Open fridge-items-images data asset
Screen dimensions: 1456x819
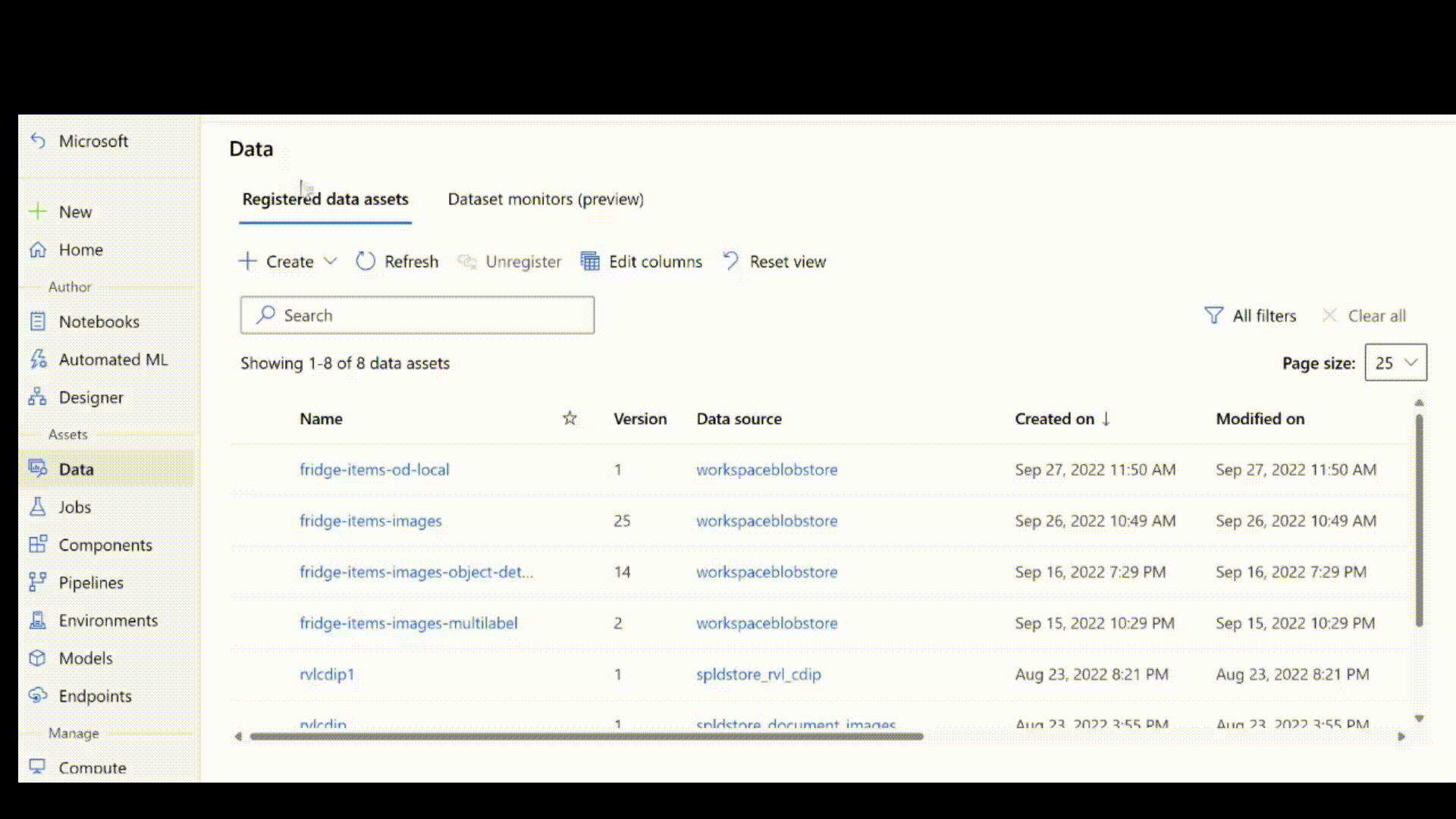(370, 520)
